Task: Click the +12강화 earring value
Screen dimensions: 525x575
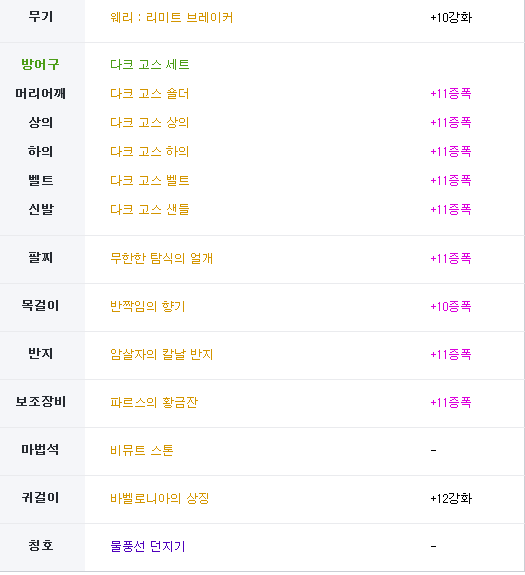Action: point(451,498)
